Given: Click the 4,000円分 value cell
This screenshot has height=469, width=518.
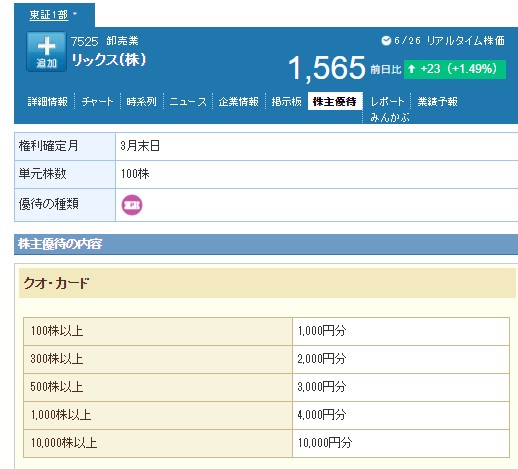Looking at the screenshot, I should pyautogui.click(x=401, y=415).
